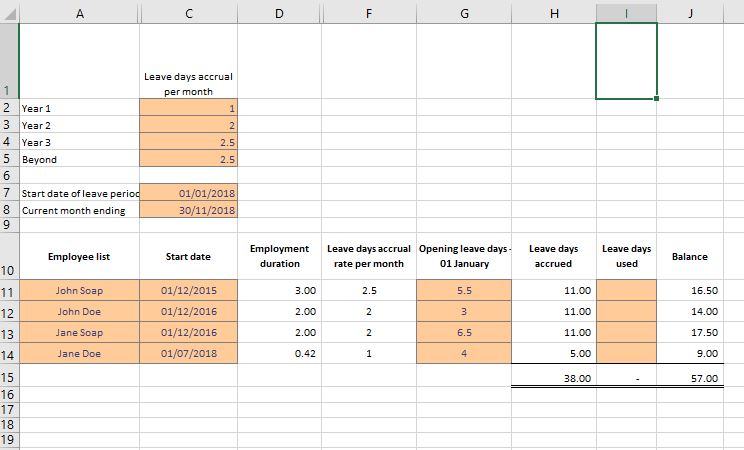
Task: Click the column G header
Action: 464,10
